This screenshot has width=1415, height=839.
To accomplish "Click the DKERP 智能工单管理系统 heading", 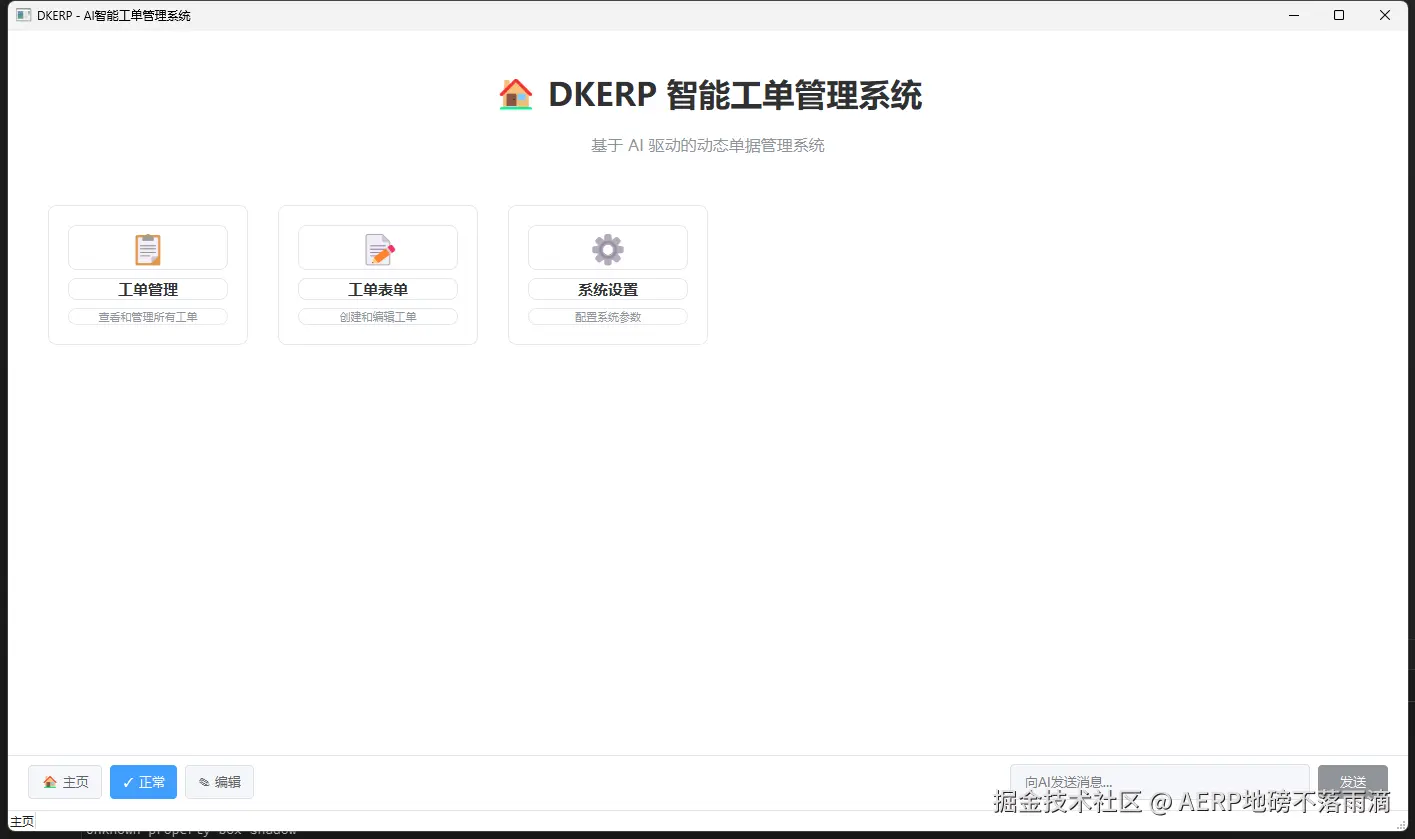I will [x=735, y=95].
